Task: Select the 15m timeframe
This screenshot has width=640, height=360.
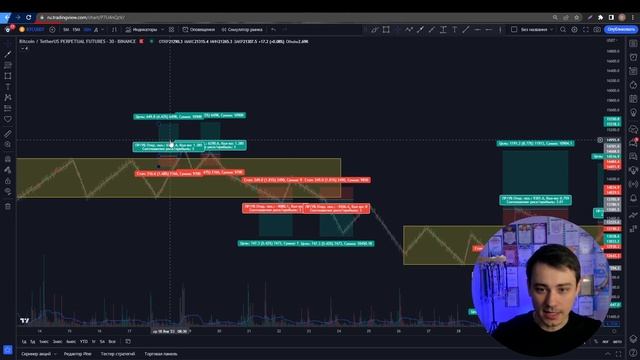Action: 76,29
